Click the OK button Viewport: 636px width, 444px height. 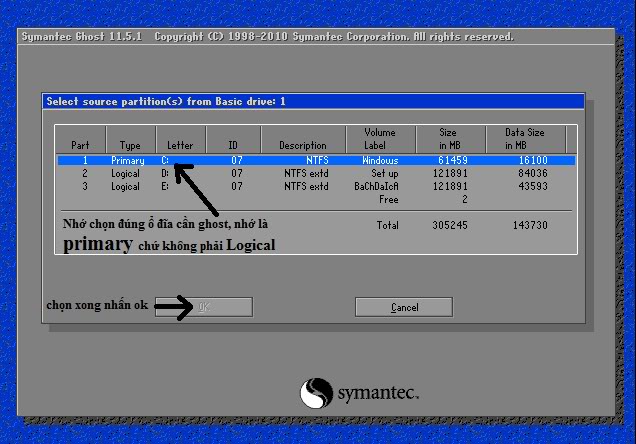[x=204, y=307]
